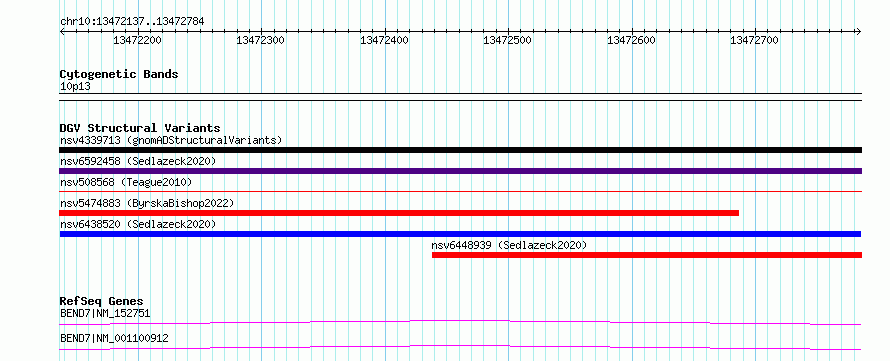Open the nsv6592458 Sedlazeck2020 label
The width and height of the screenshot is (890, 361).
coord(138,161)
